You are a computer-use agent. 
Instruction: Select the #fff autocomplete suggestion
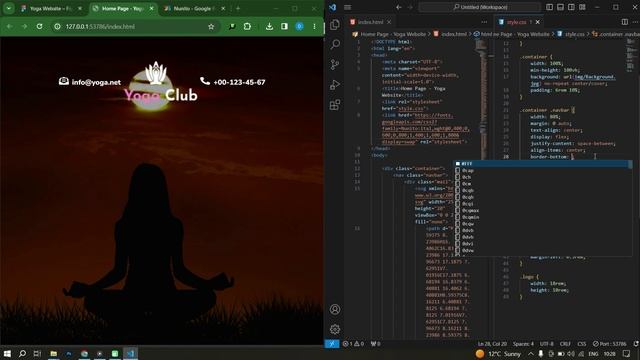tap(543, 164)
